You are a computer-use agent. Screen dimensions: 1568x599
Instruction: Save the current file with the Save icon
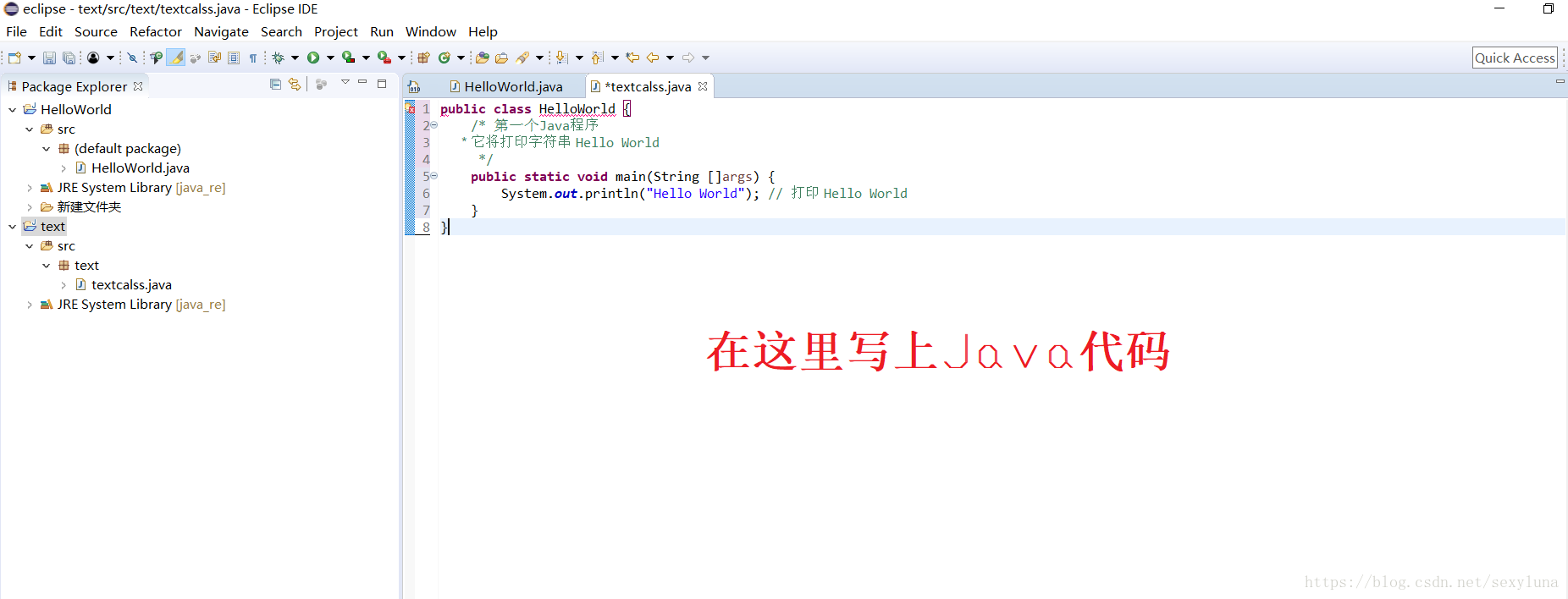[49, 58]
